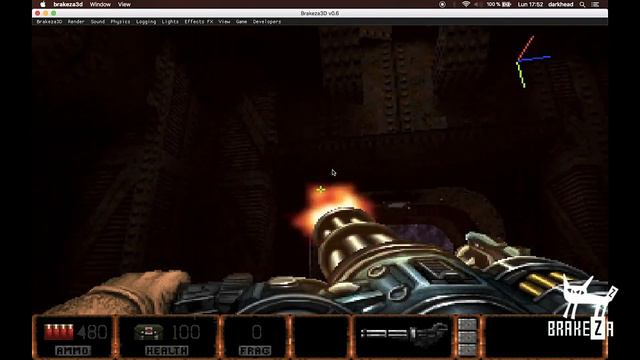Open the Physics menu
The width and height of the screenshot is (640, 360).
120,22
